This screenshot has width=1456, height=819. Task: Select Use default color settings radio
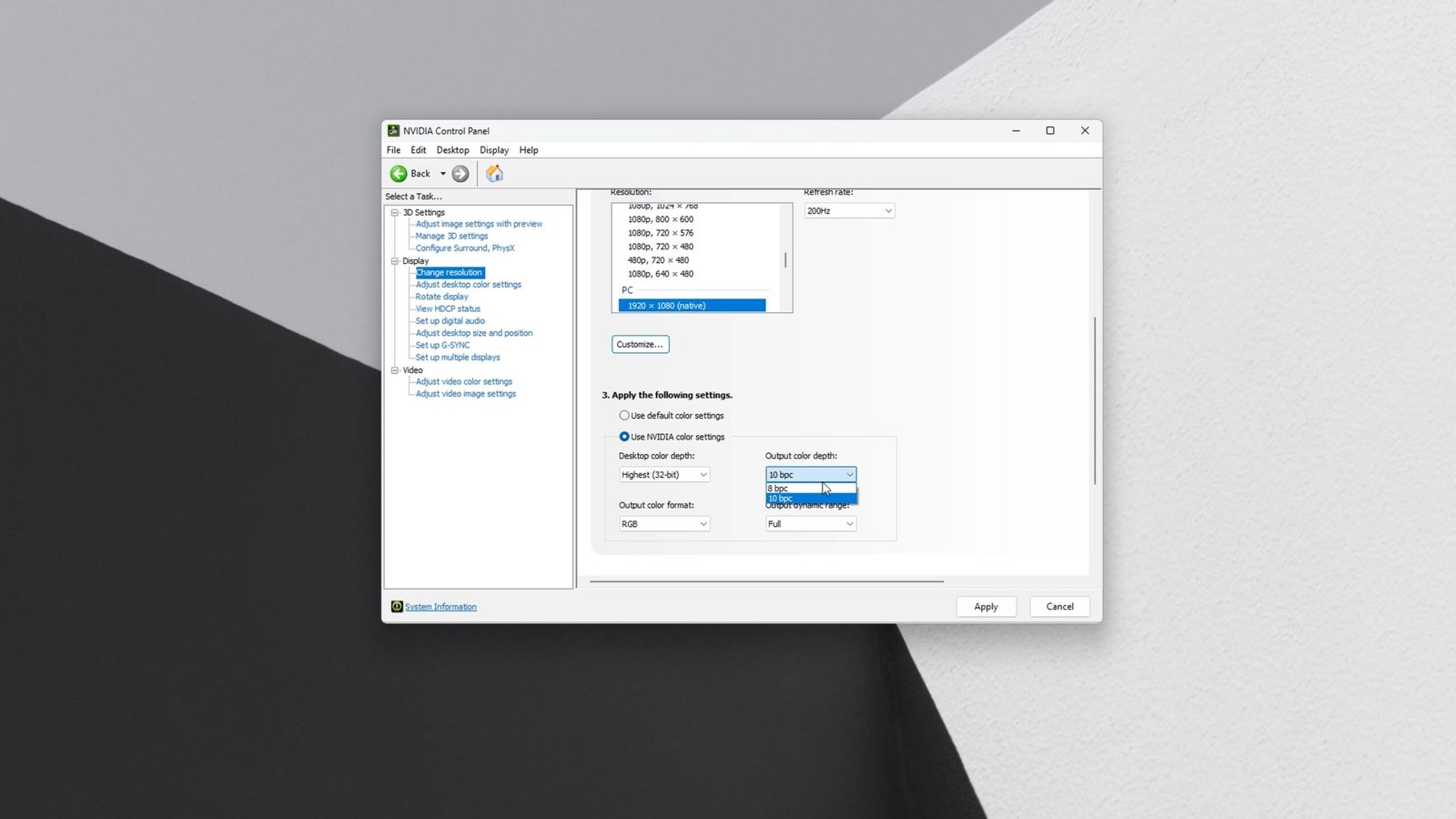[x=624, y=416]
